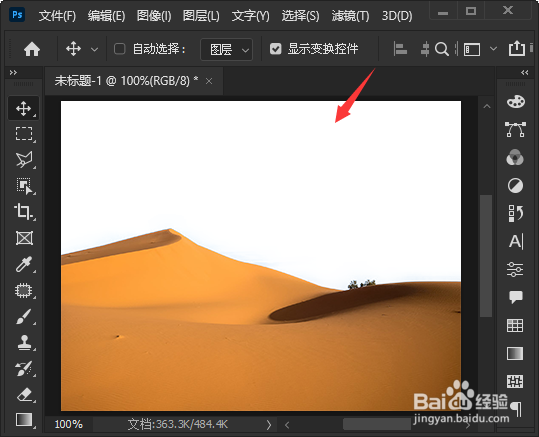Open the Gradients panel icon

click(x=515, y=353)
